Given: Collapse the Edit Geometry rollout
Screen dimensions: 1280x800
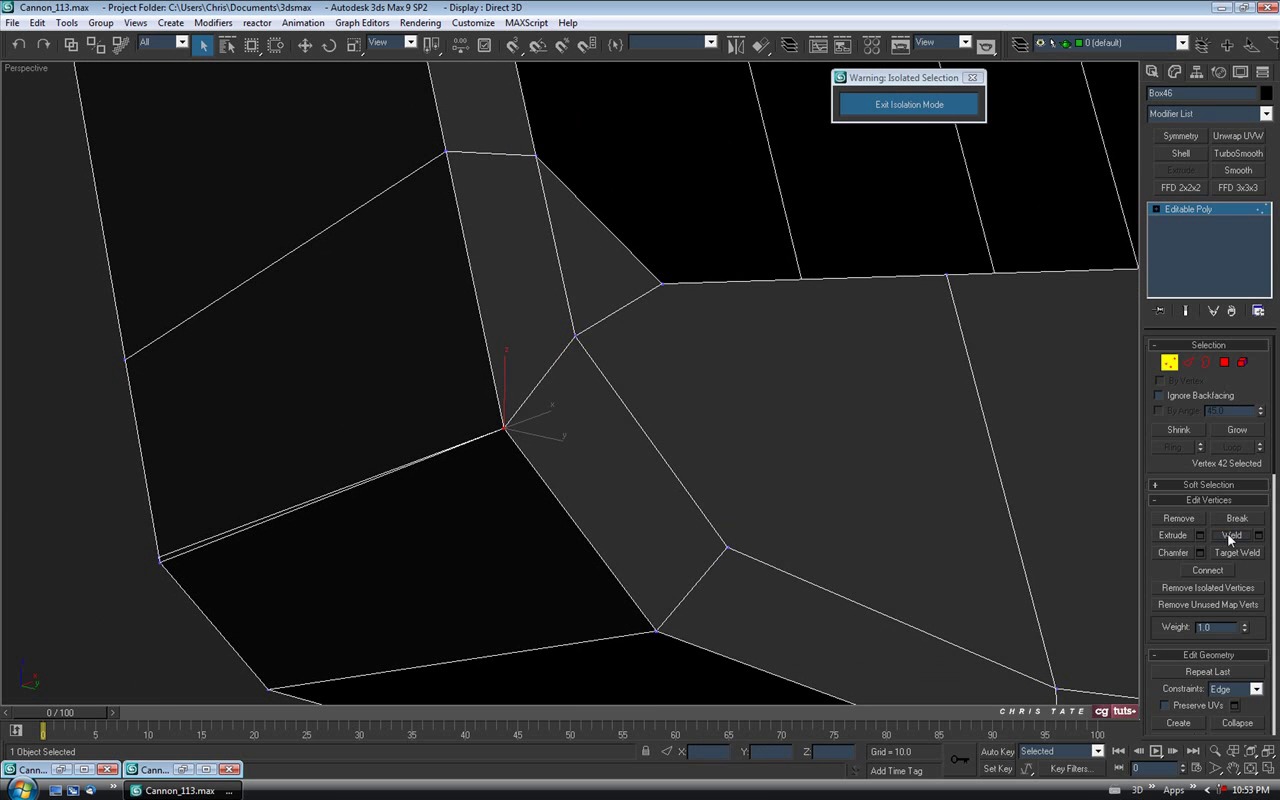Looking at the screenshot, I should [x=1209, y=656].
